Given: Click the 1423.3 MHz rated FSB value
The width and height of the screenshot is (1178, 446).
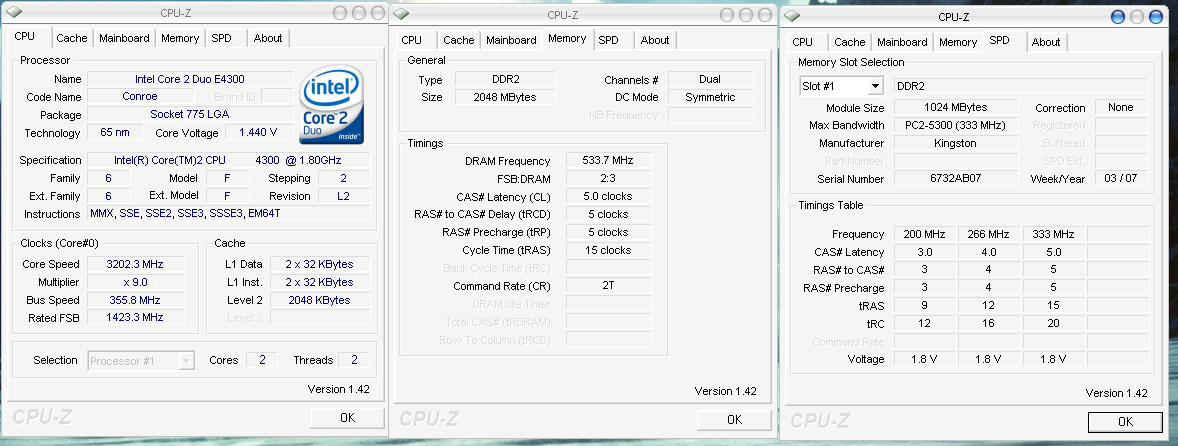Looking at the screenshot, I should coord(135,318).
